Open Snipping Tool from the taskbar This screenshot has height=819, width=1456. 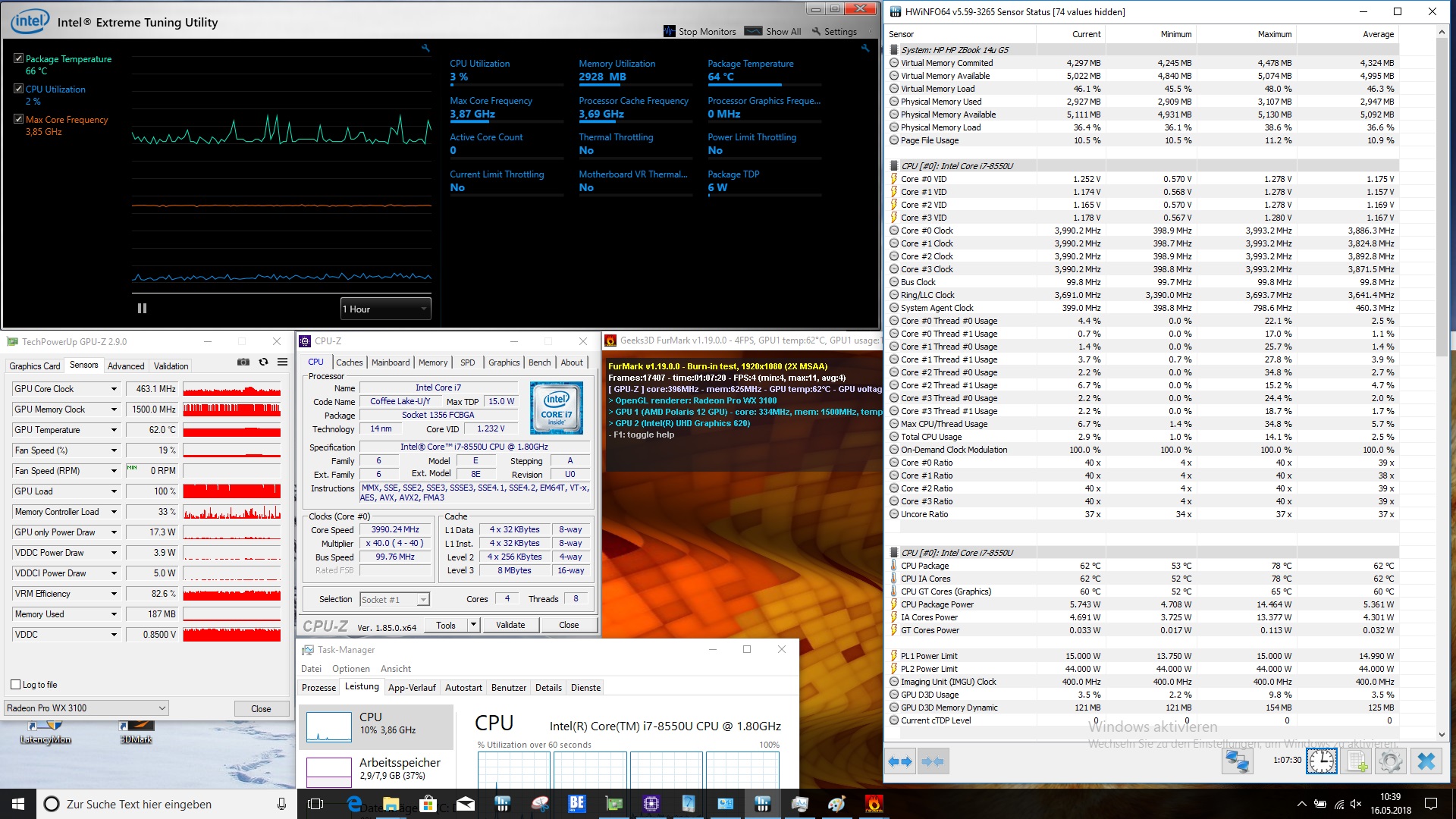(540, 804)
